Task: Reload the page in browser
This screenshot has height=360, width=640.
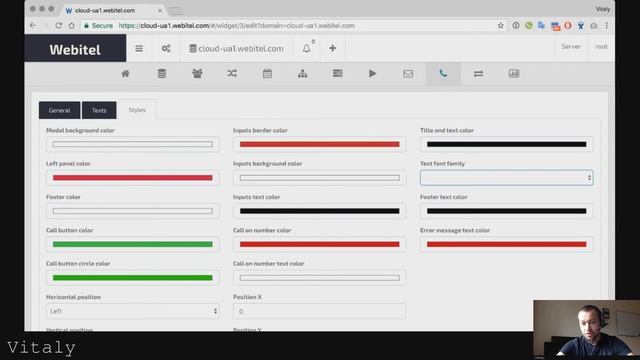Action: (59, 25)
